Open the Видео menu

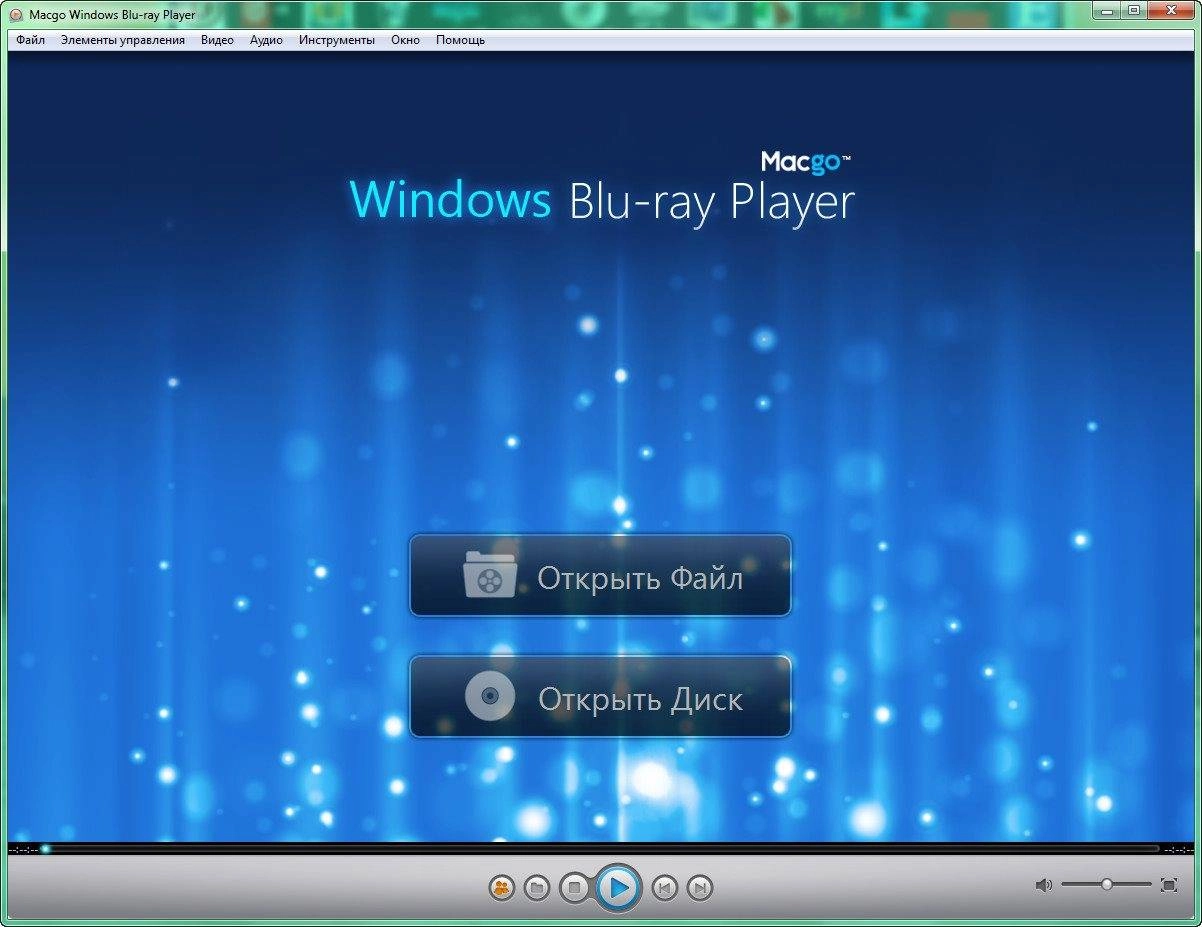[x=217, y=40]
